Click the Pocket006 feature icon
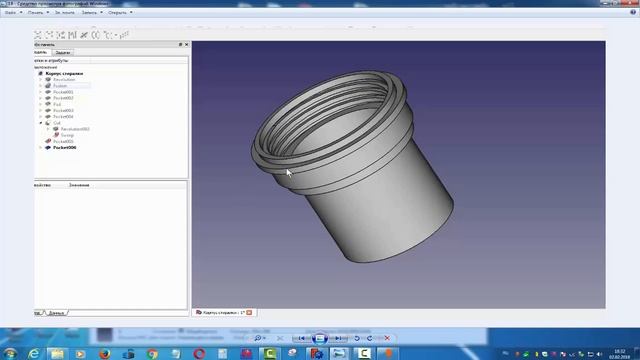 point(48,147)
